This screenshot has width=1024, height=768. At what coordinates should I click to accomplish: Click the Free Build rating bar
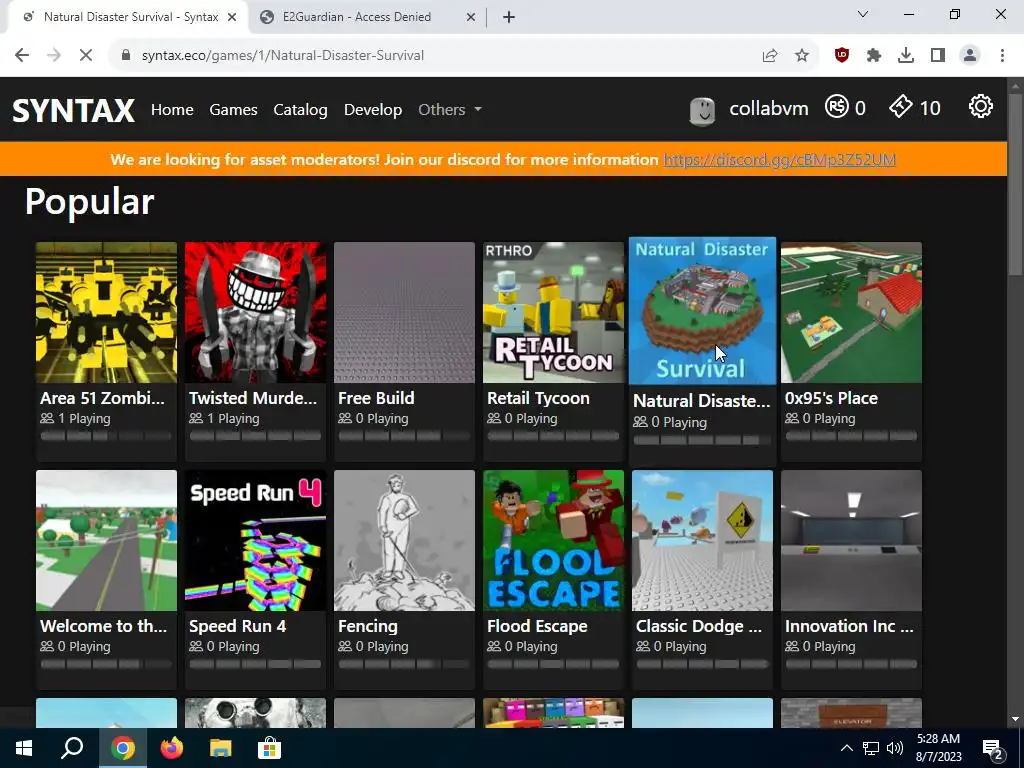[404, 436]
